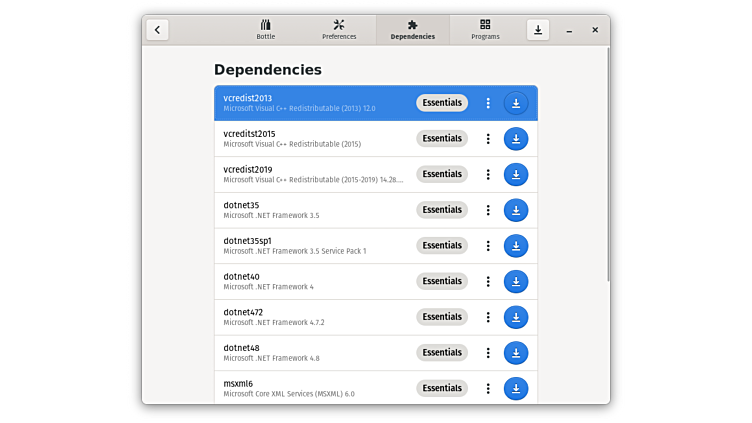752x423 pixels.
Task: Switch to the Bottle tab
Action: (265, 29)
